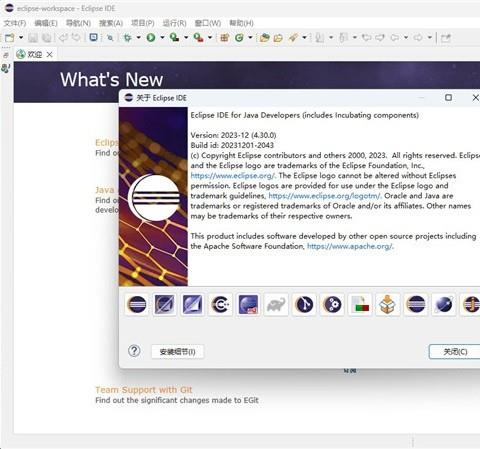The width and height of the screenshot is (480, 449).
Task: Click the pin editor icon at toolbar end
Action: pos(446,38)
